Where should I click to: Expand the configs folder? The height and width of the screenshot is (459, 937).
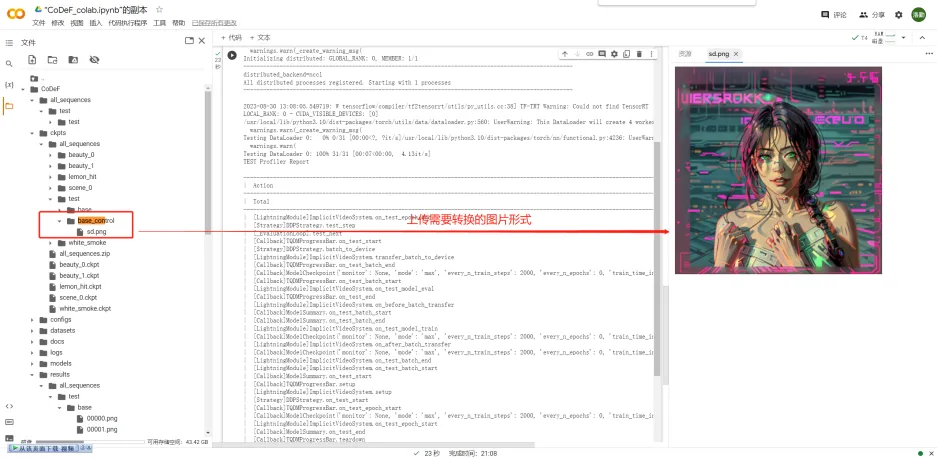coord(33,320)
